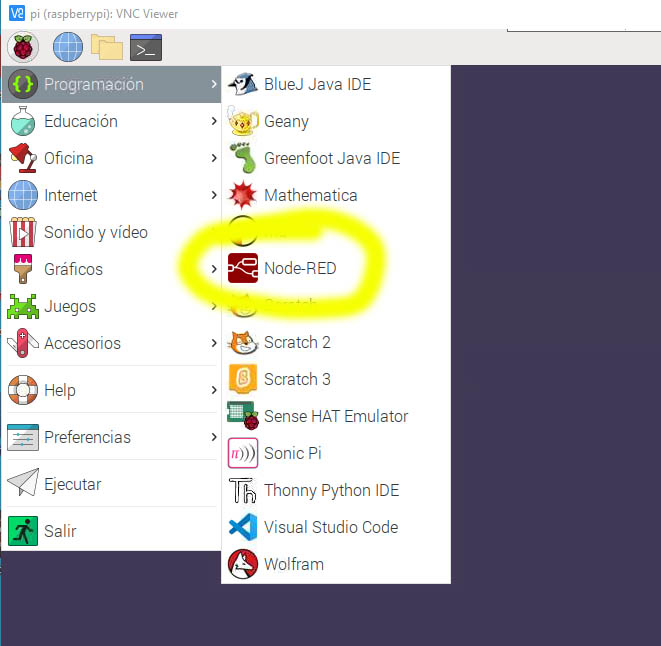Open the Oficina menu category
The image size is (661, 646).
[112, 158]
